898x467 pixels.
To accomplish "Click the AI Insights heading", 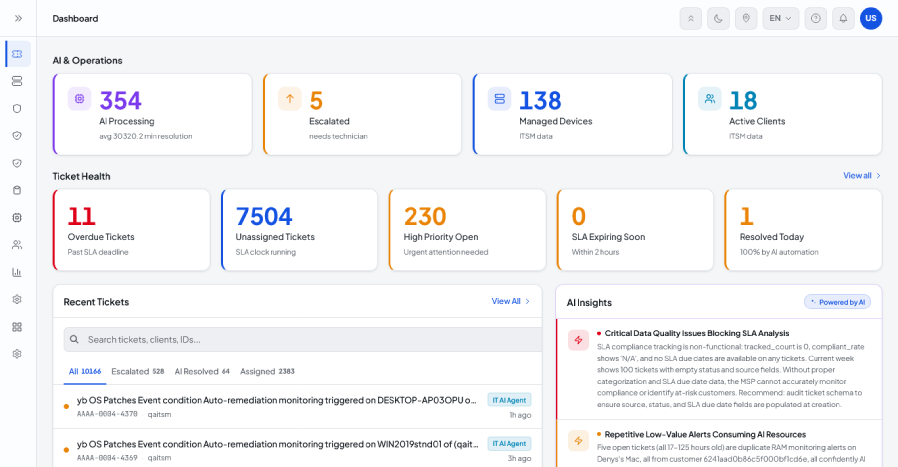I will point(589,303).
